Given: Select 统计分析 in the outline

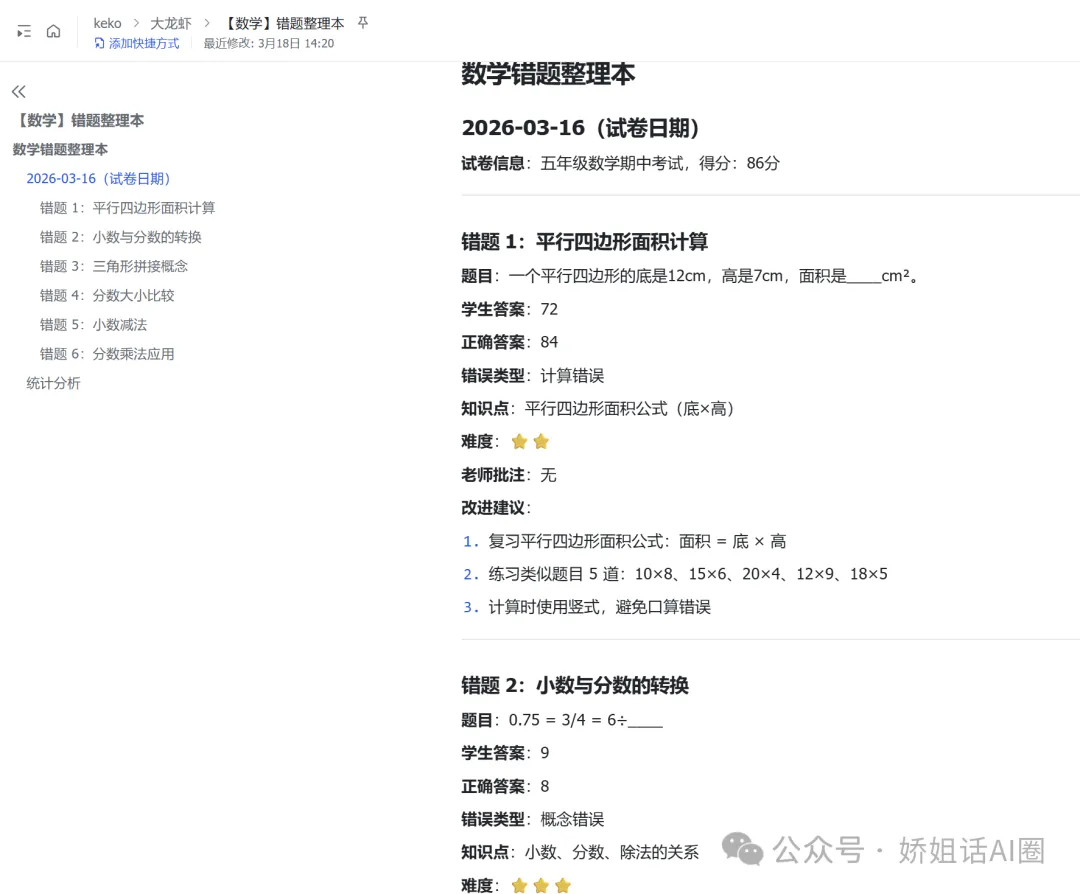Looking at the screenshot, I should click(53, 383).
